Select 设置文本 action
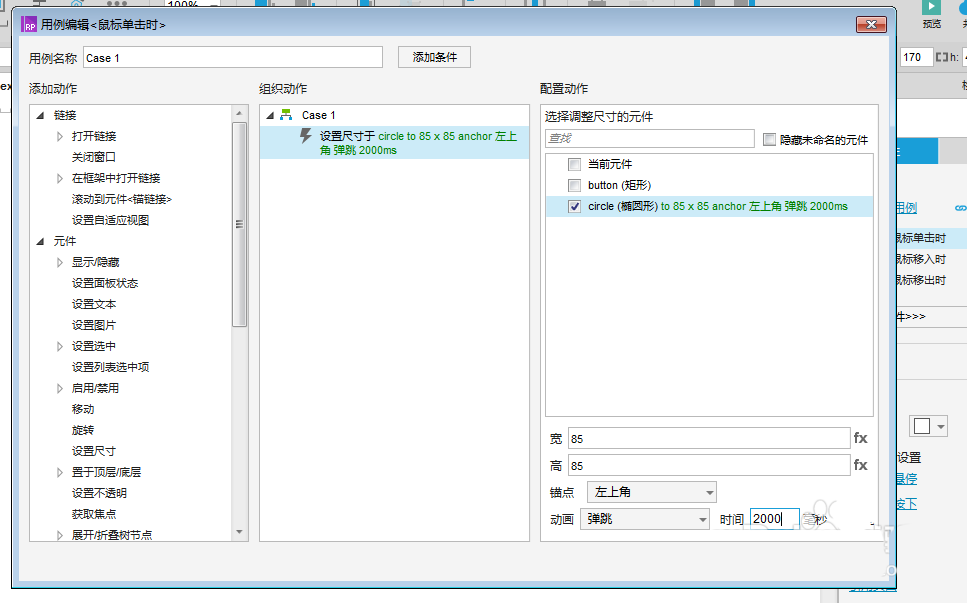 pos(94,304)
